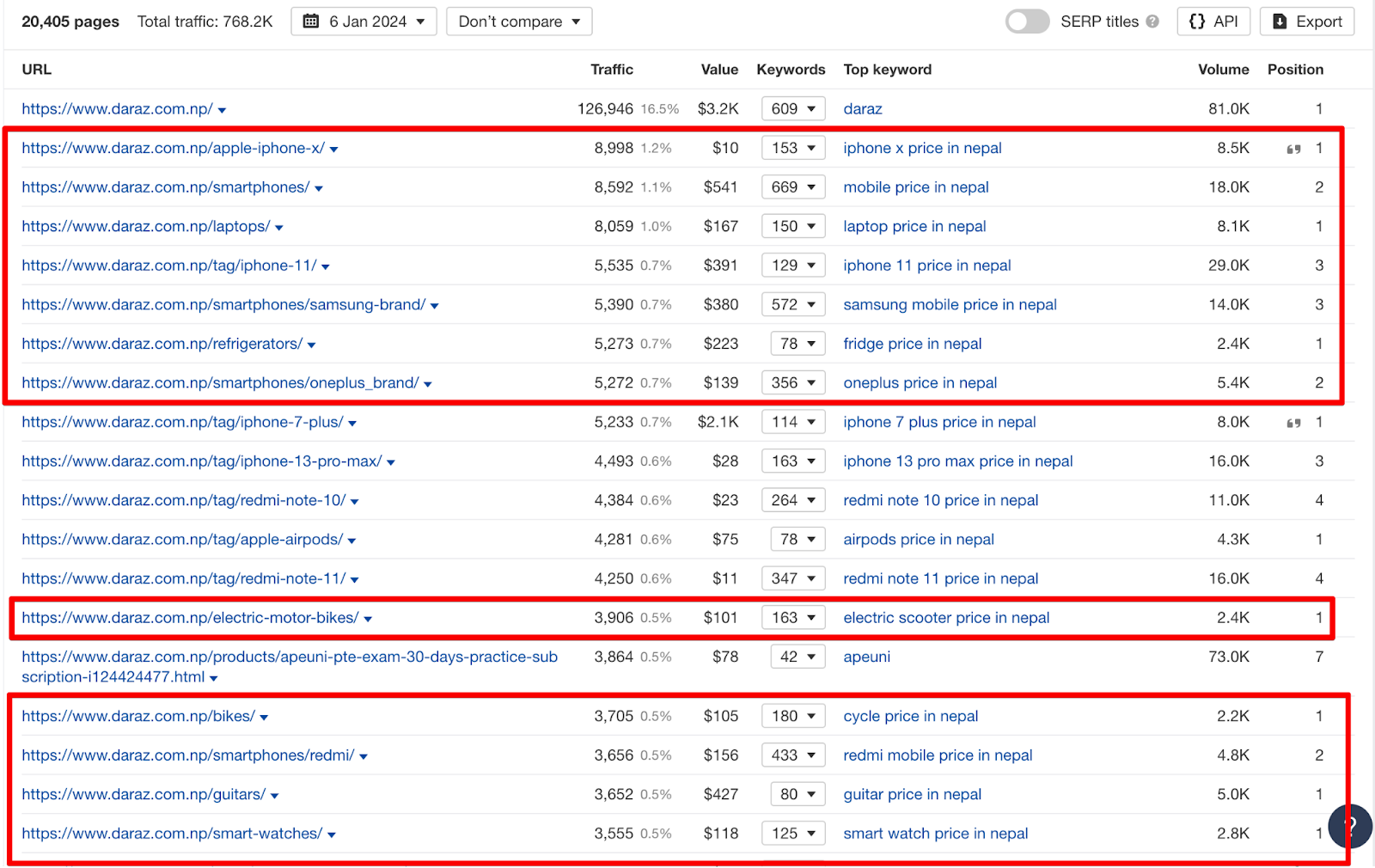This screenshot has height=868, width=1375.
Task: Click the API button
Action: pyautogui.click(x=1213, y=21)
